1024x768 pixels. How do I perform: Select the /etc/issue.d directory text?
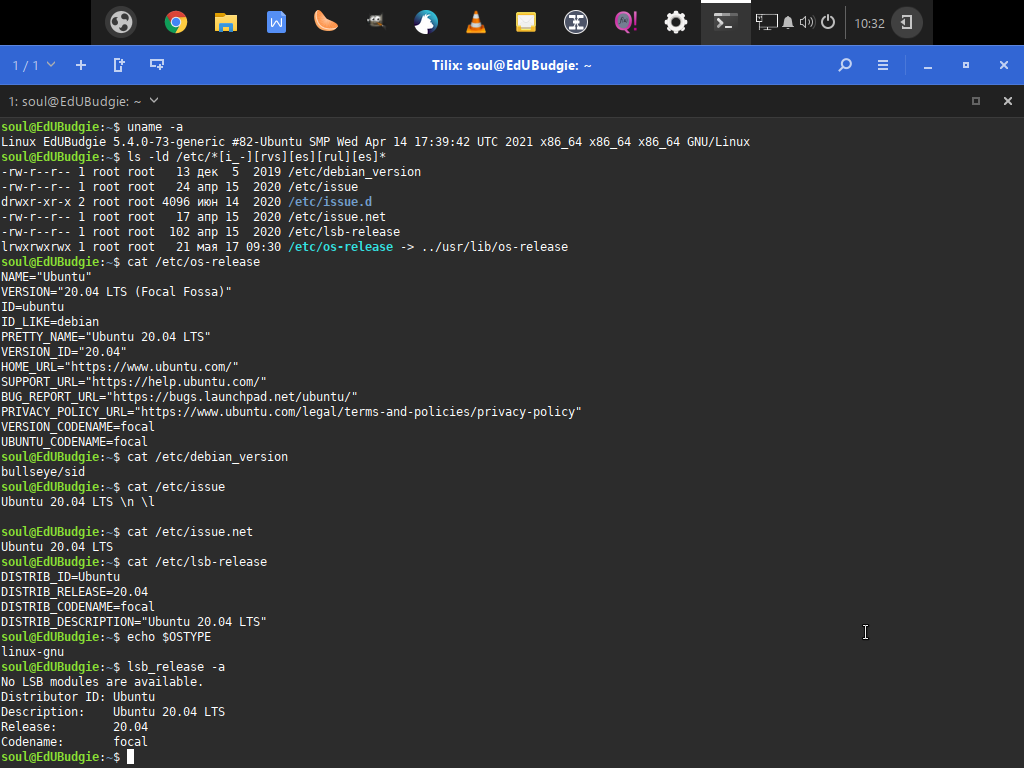click(330, 202)
